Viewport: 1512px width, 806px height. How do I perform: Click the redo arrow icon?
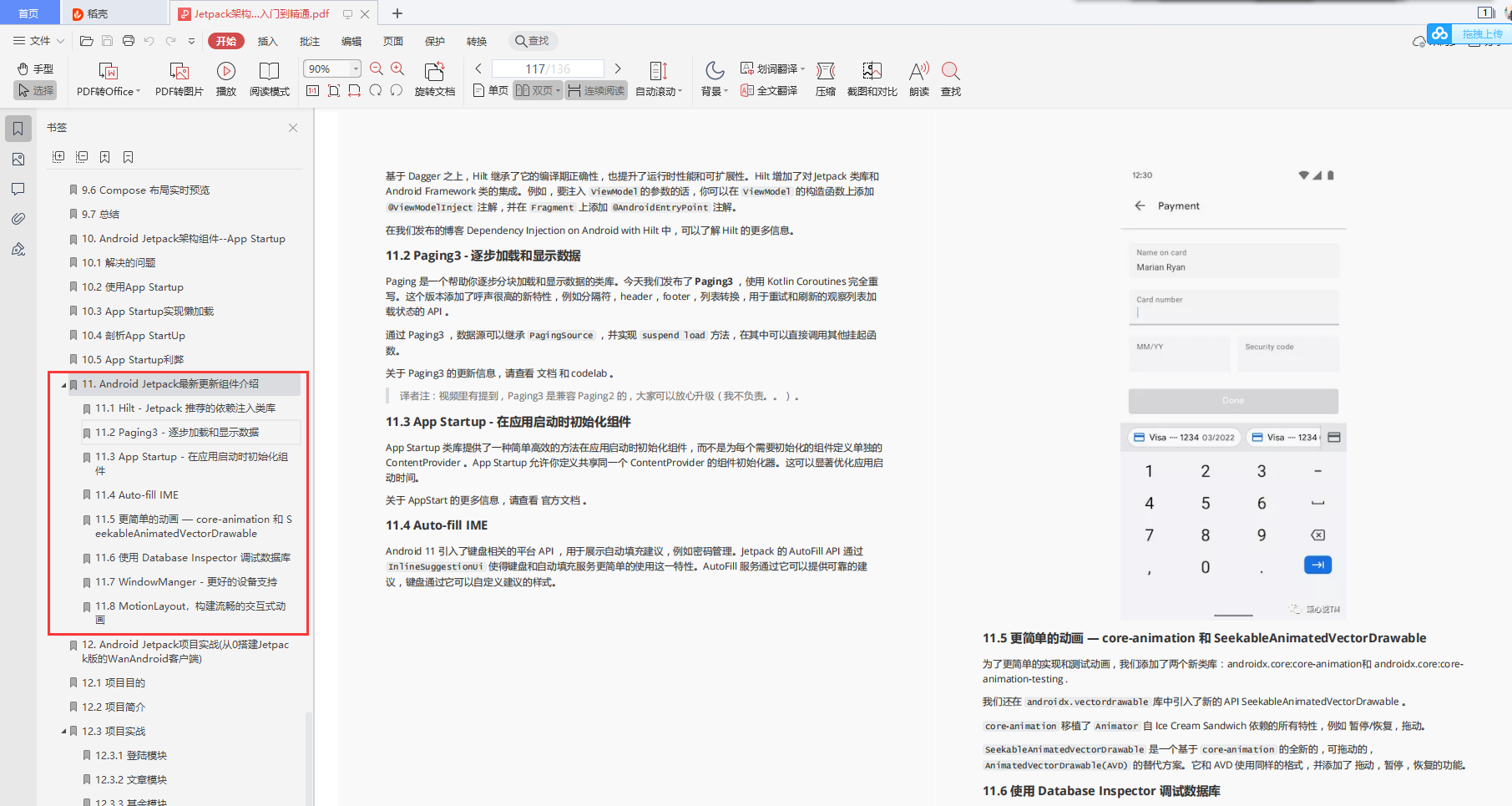(170, 41)
